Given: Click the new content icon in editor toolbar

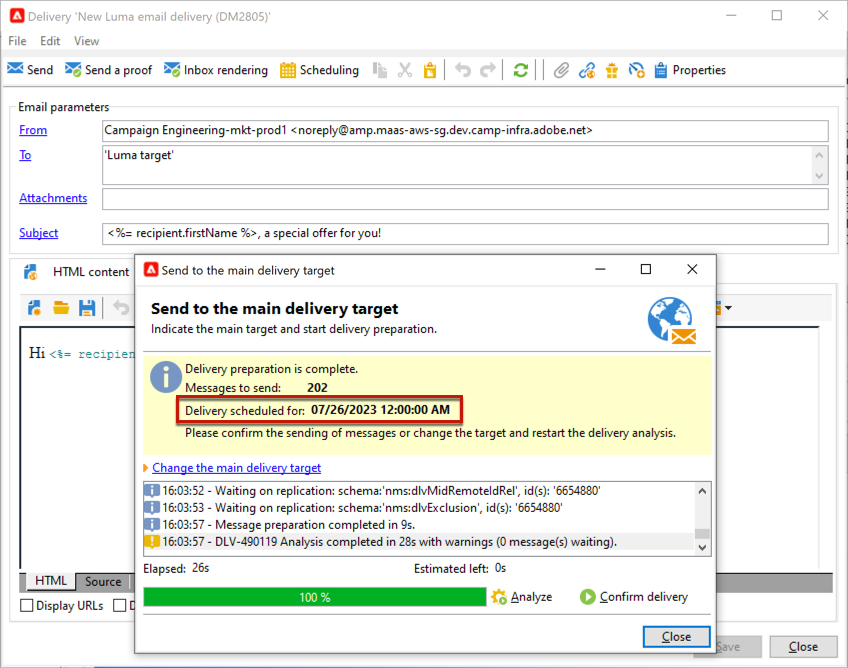Looking at the screenshot, I should click(34, 308).
